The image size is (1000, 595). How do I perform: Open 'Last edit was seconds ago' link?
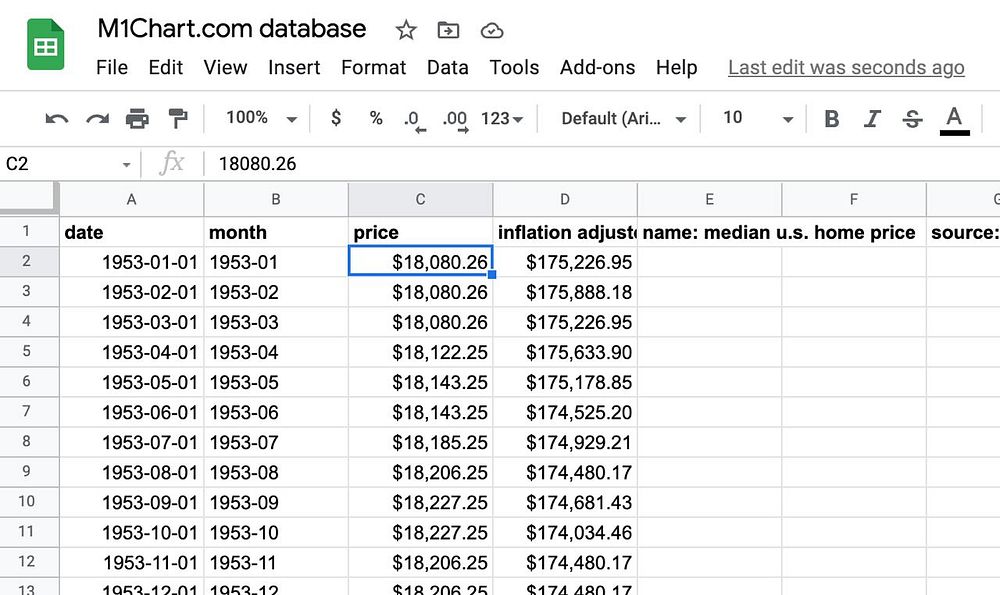click(x=846, y=68)
